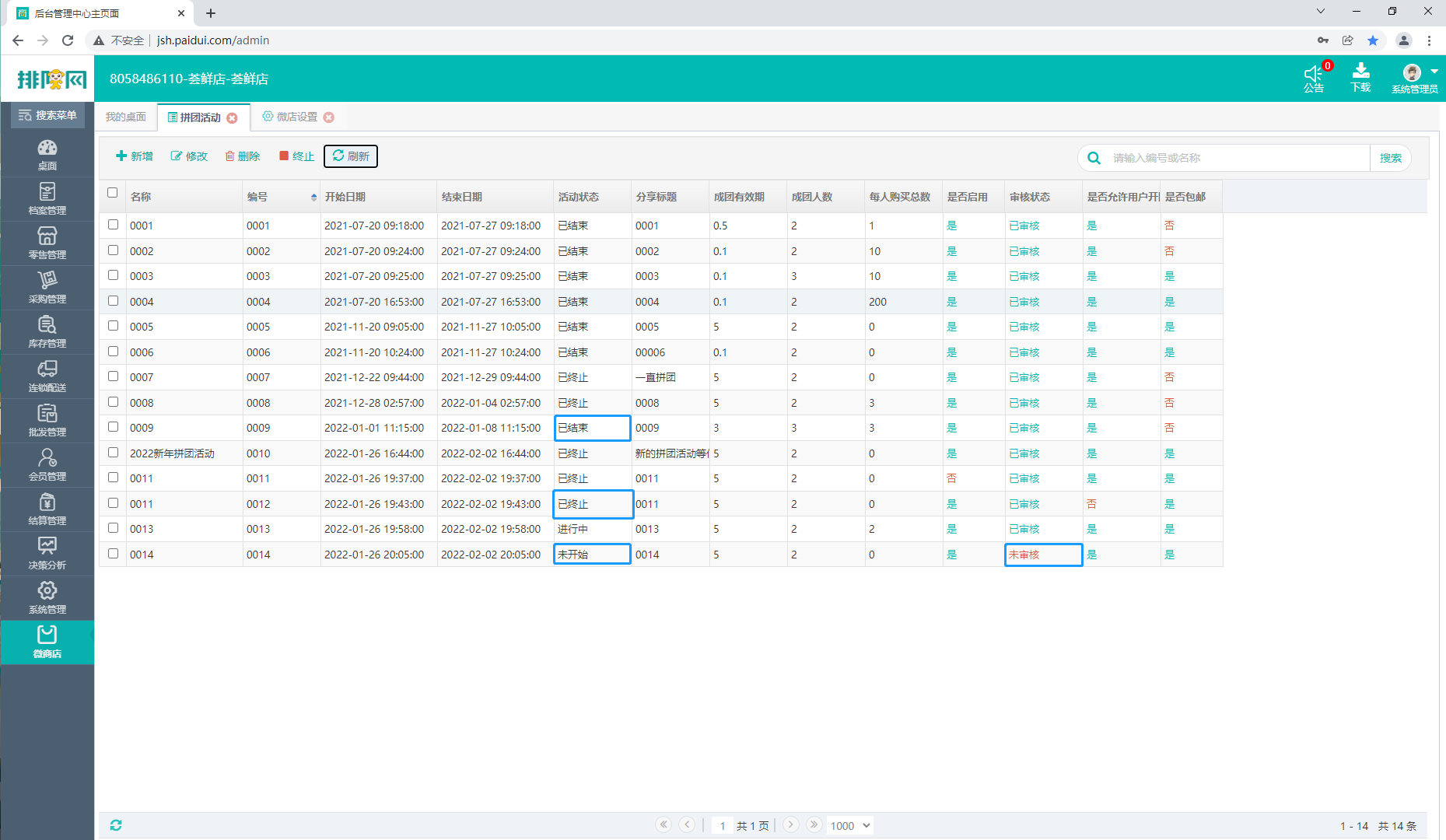Click the 修改 edit button
Image resolution: width=1446 pixels, height=840 pixels.
pos(189,156)
